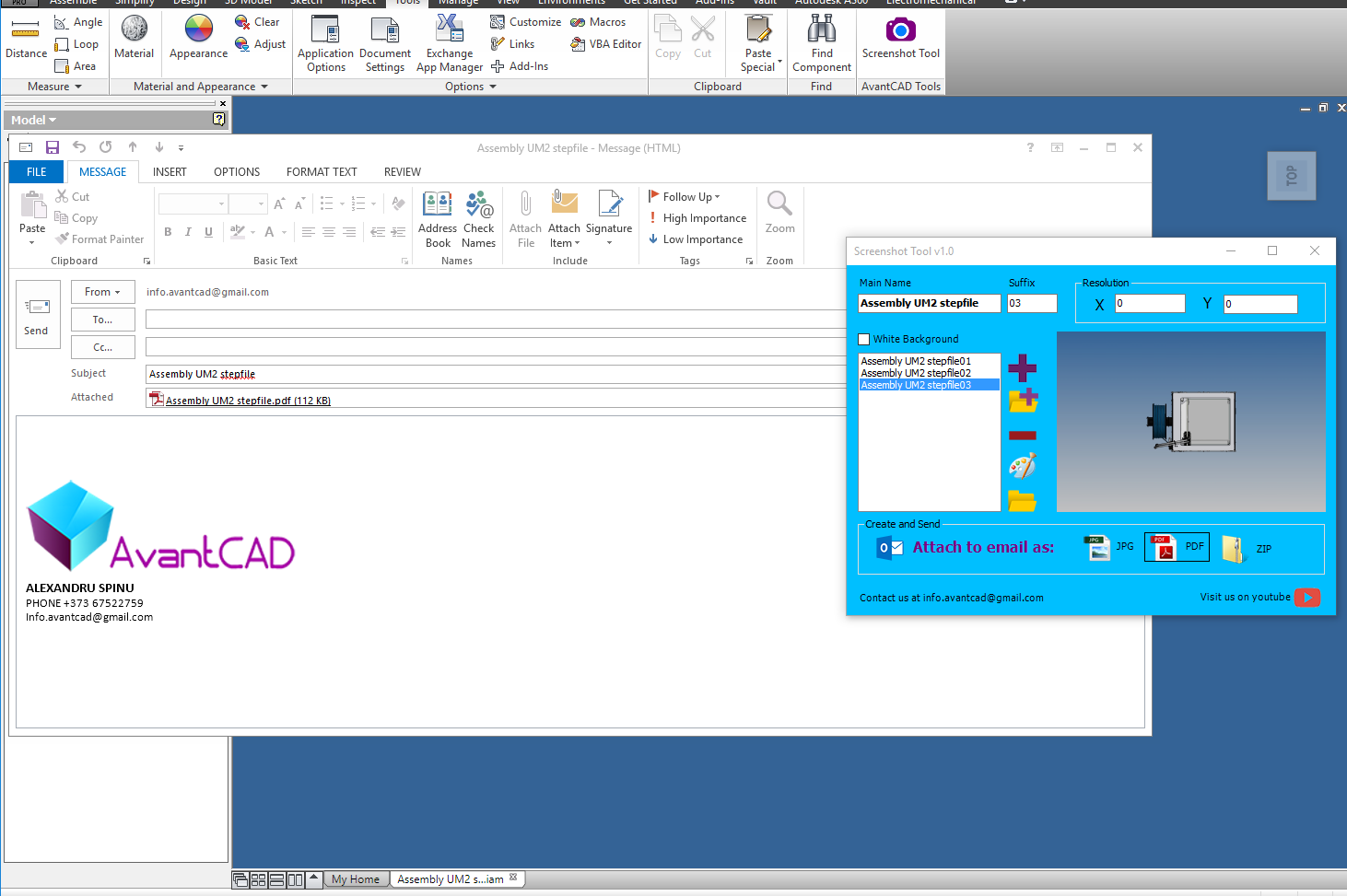Open the Follow Up dropdown
This screenshot has width=1347, height=896.
pyautogui.click(x=685, y=197)
